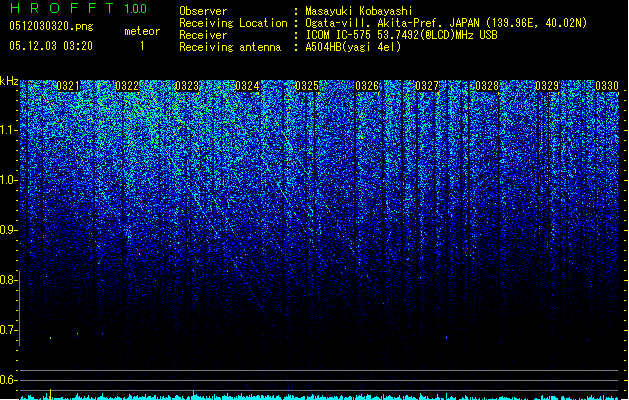
Task: Click the 0321 time marker
Action: (x=68, y=86)
